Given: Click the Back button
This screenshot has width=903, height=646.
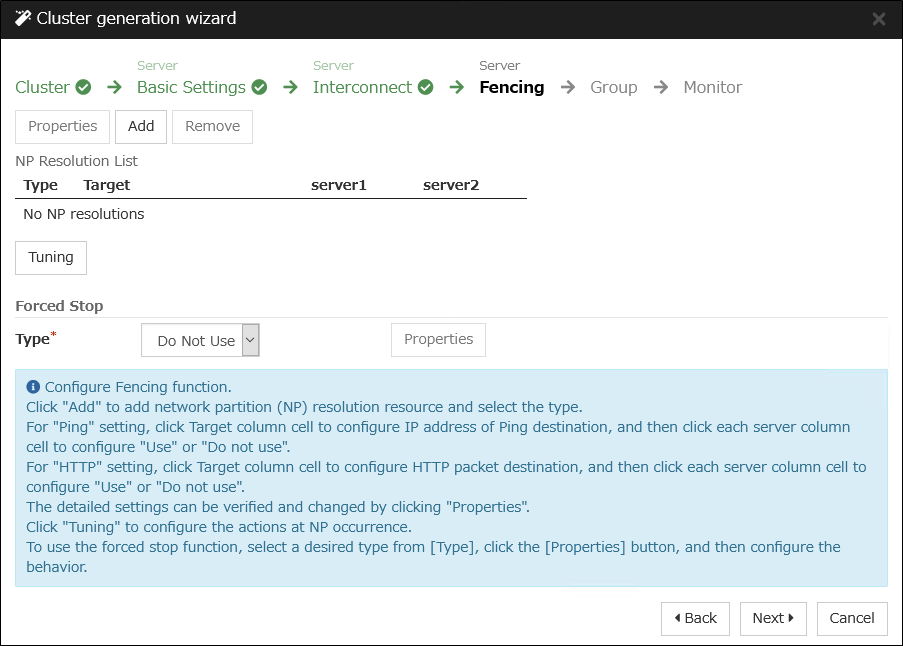Looking at the screenshot, I should click(695, 618).
